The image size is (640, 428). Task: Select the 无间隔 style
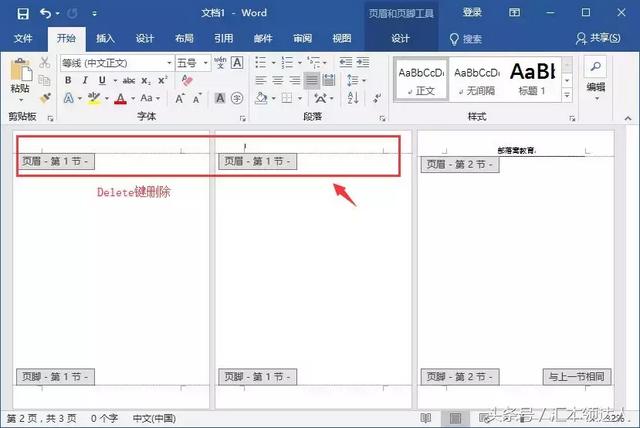point(477,80)
